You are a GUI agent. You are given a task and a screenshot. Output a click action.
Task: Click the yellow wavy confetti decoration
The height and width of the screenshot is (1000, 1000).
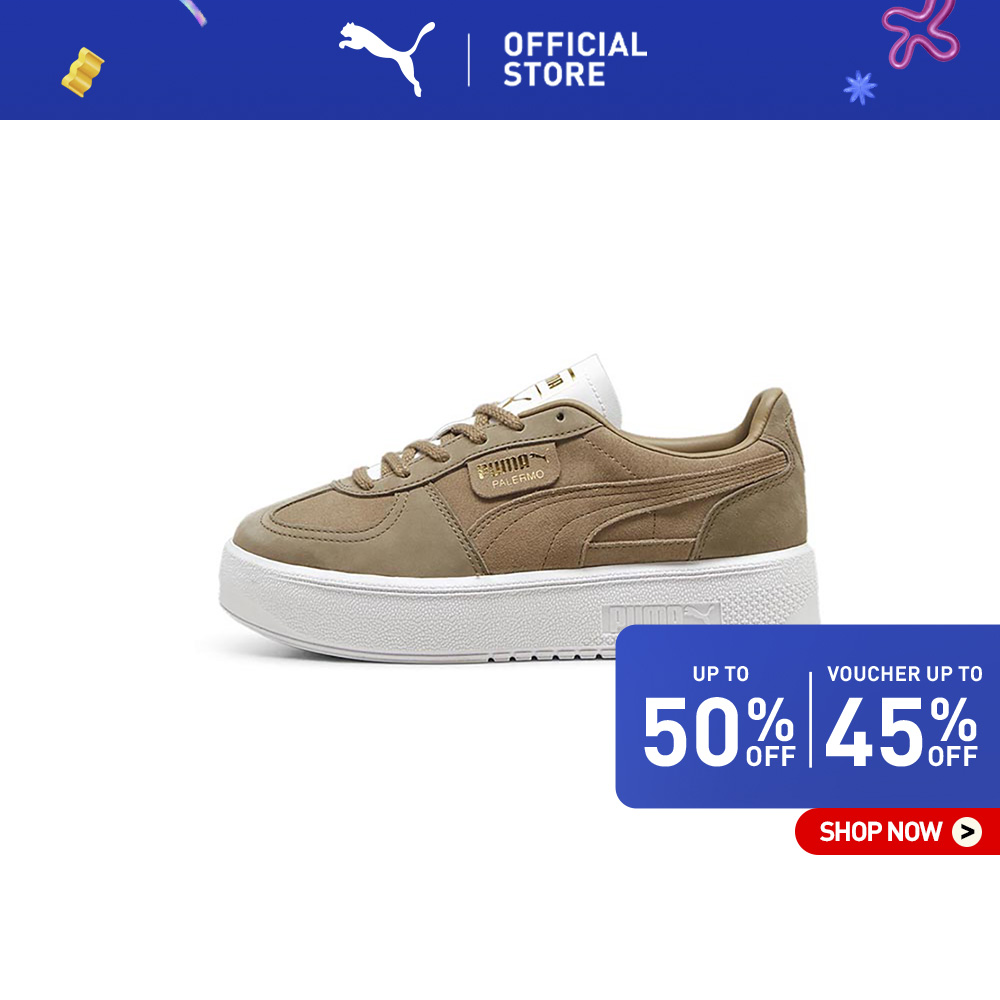coord(82,72)
